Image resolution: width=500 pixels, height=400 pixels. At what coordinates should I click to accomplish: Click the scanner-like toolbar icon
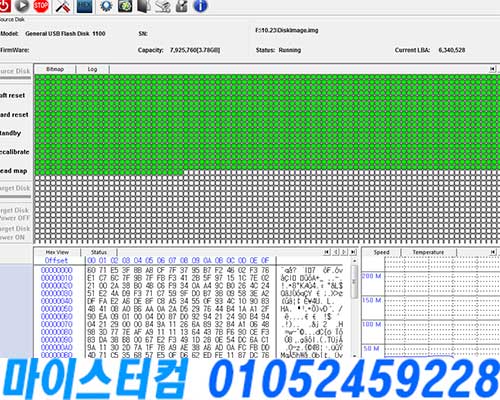[x=163, y=6]
